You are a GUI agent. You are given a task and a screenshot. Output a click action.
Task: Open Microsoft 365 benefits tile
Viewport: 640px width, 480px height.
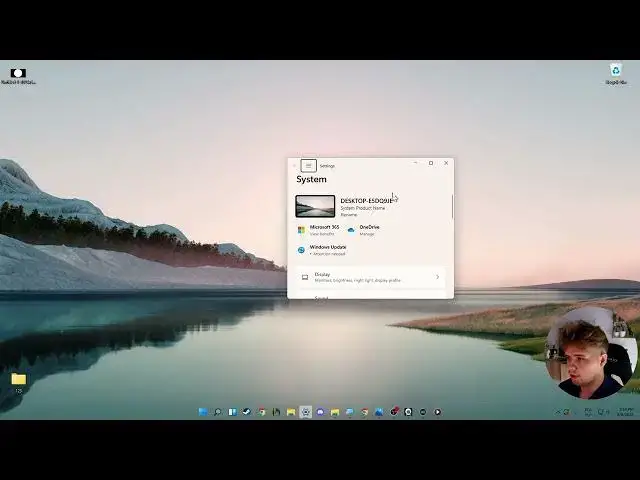point(319,230)
